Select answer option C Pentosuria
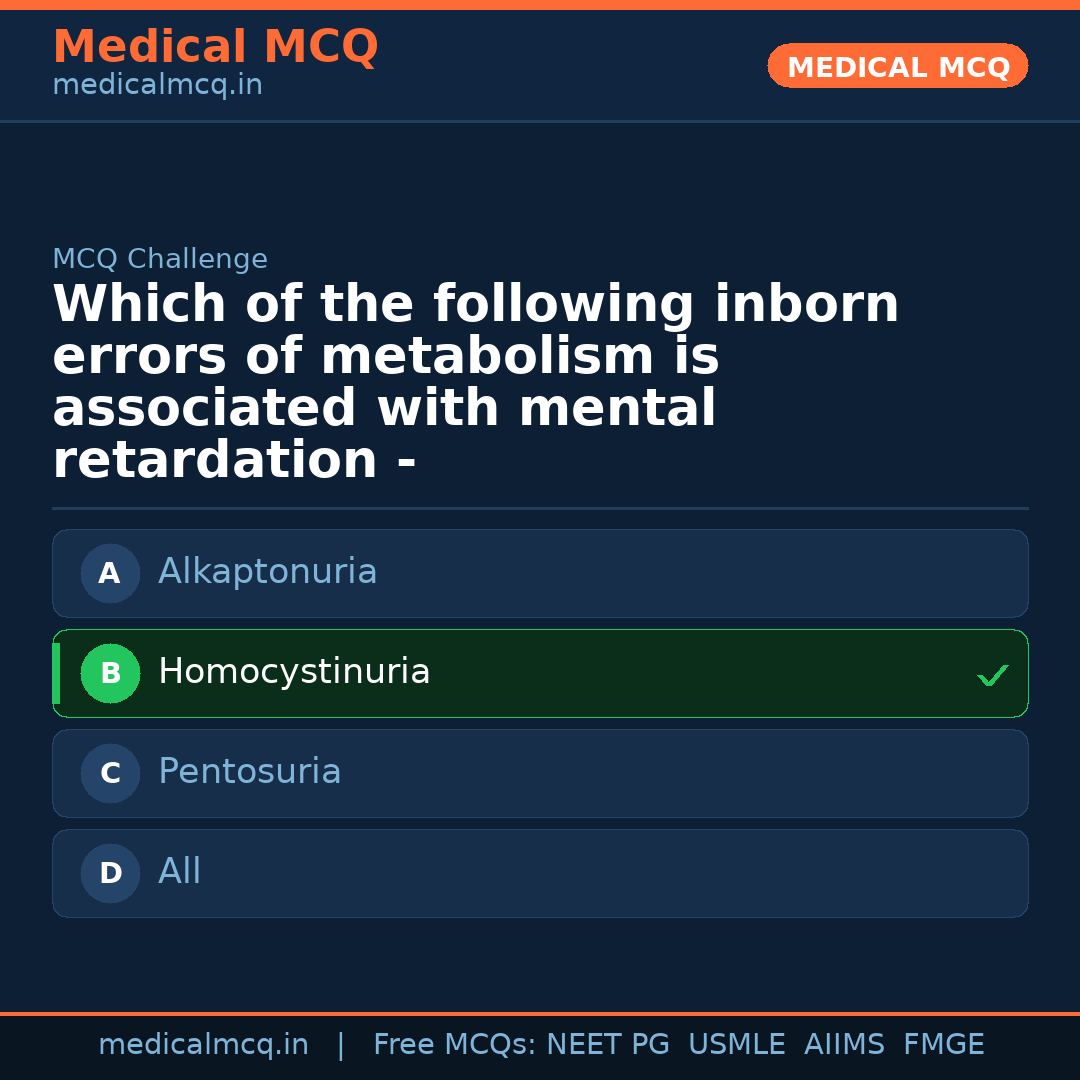 (x=540, y=773)
